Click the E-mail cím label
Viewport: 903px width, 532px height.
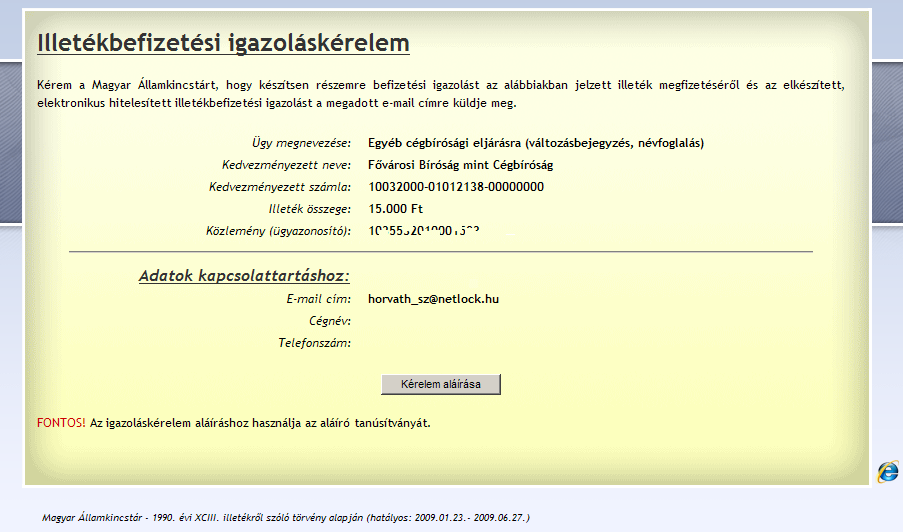[318, 299]
